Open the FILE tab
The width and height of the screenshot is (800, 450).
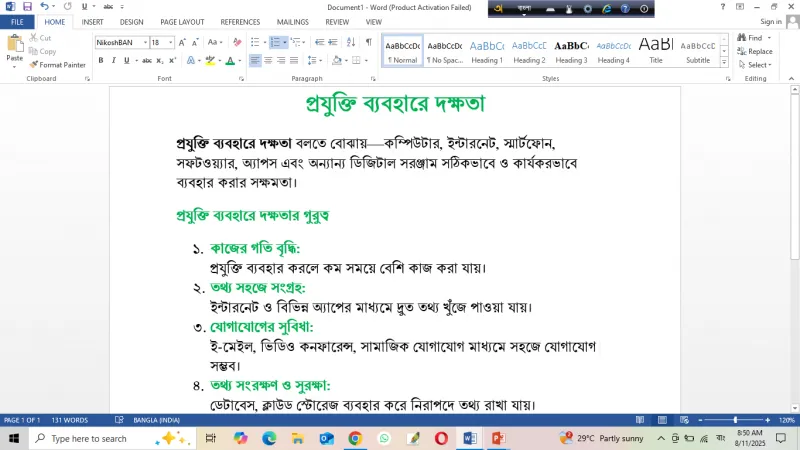point(17,22)
